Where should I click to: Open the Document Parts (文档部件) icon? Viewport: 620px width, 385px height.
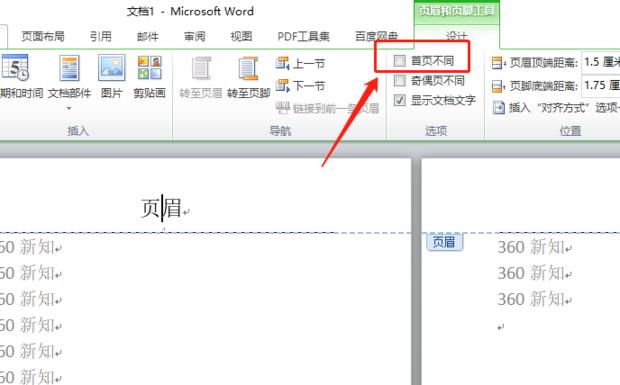pyautogui.click(x=69, y=68)
